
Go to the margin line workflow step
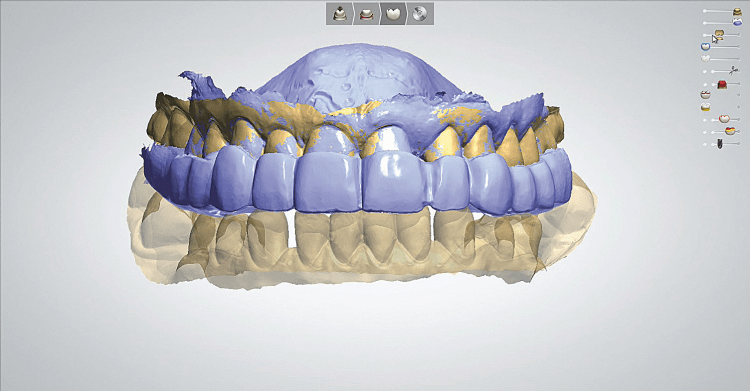[x=366, y=13]
